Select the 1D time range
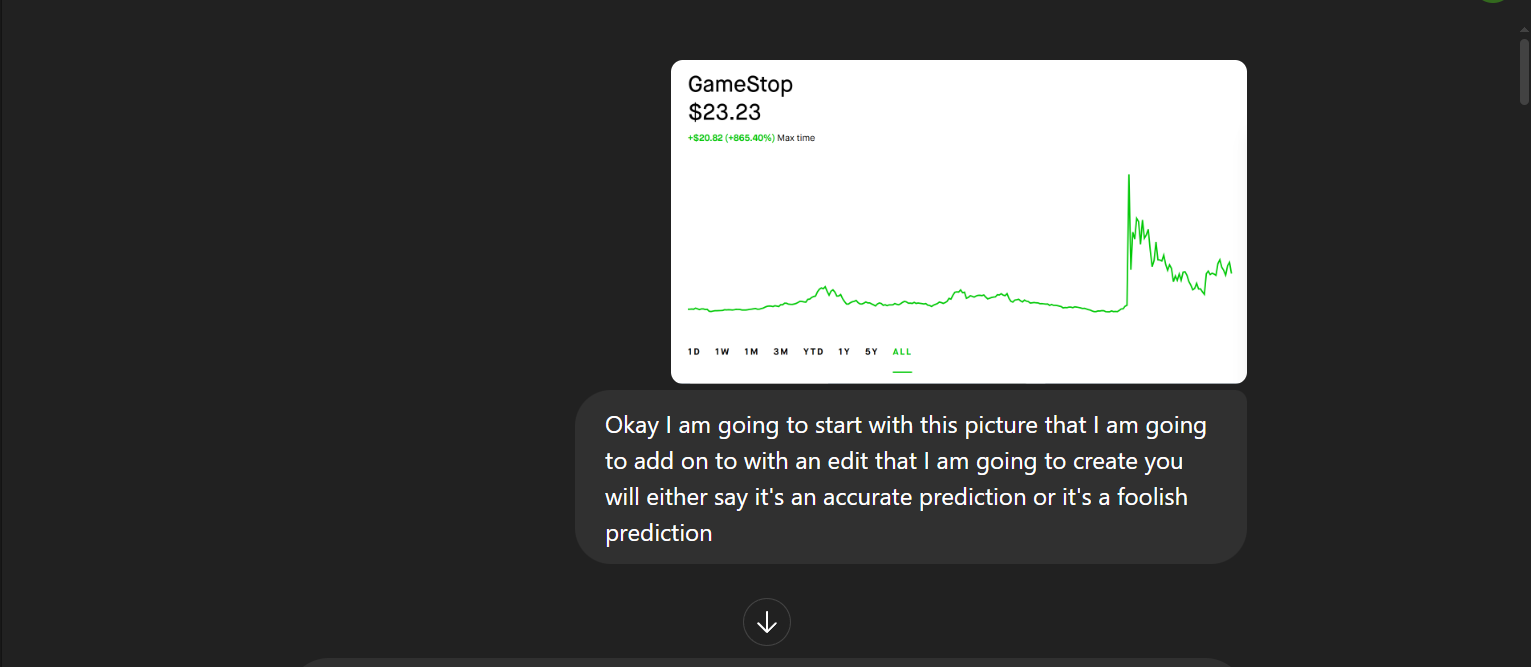 (x=694, y=352)
